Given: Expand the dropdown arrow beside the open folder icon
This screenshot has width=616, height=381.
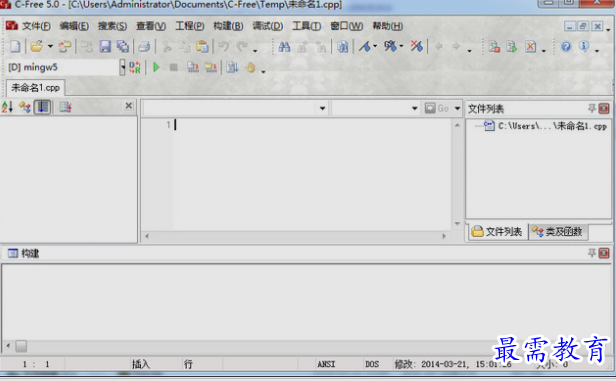Looking at the screenshot, I should coord(50,46).
